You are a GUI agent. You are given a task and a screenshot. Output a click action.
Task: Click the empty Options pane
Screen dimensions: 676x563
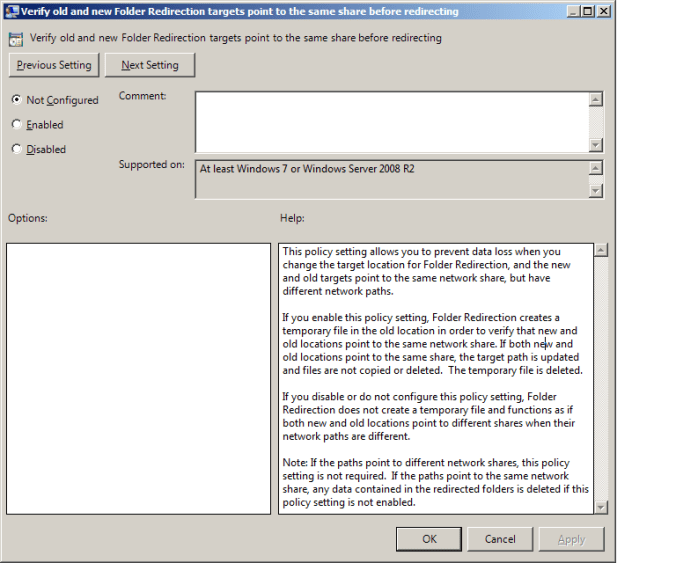138,378
